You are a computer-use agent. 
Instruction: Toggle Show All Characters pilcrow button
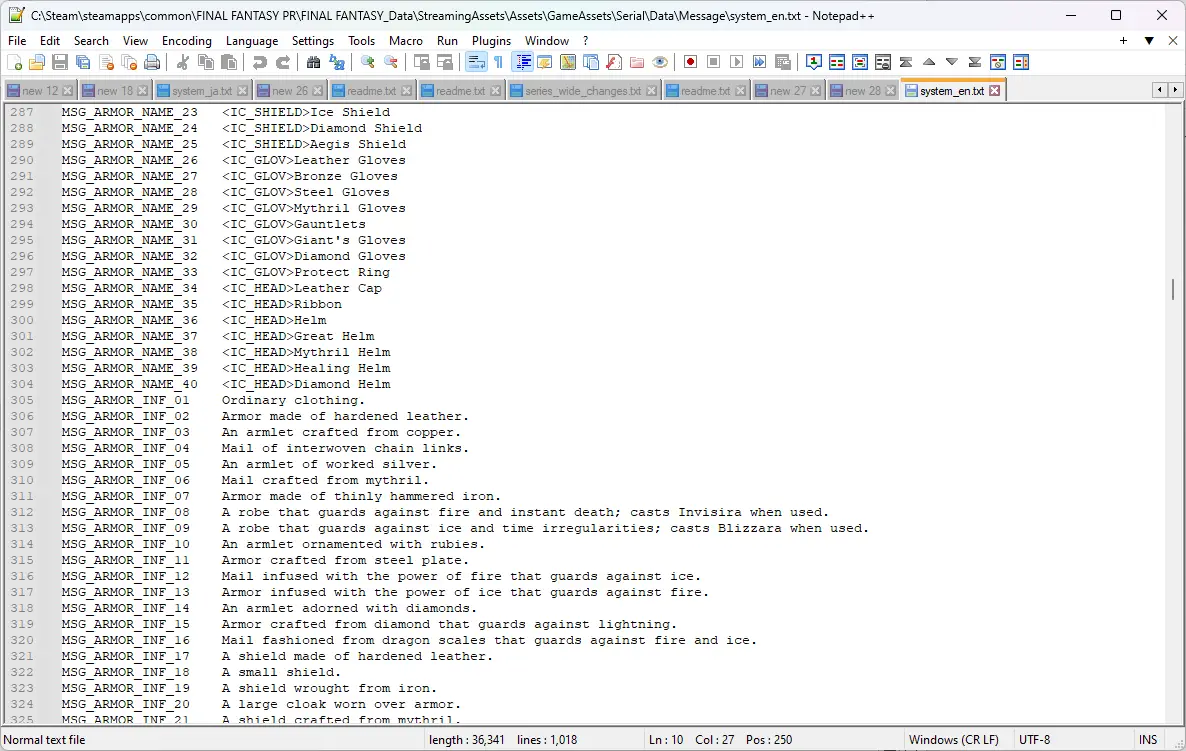(498, 63)
